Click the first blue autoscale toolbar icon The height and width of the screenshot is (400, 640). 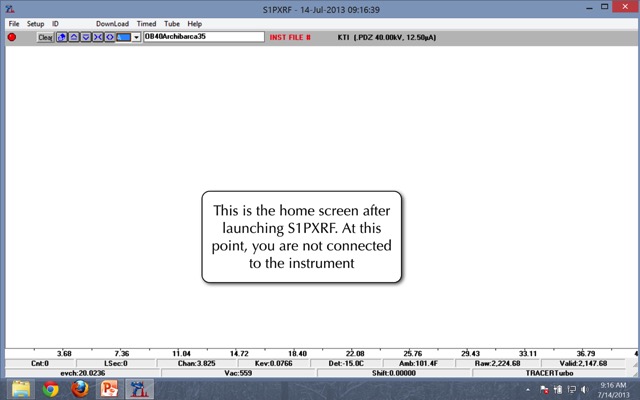click(x=62, y=37)
